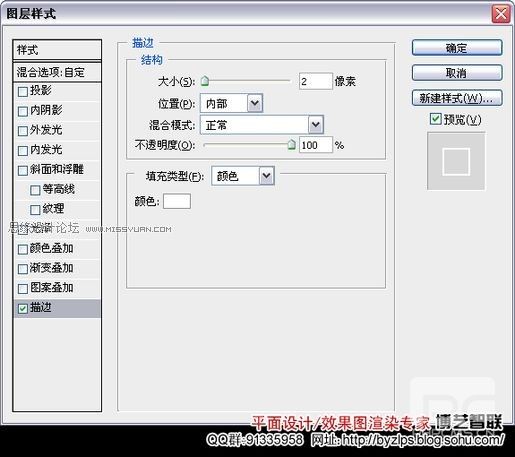Toggle the 预览 preview checkbox

435,119
